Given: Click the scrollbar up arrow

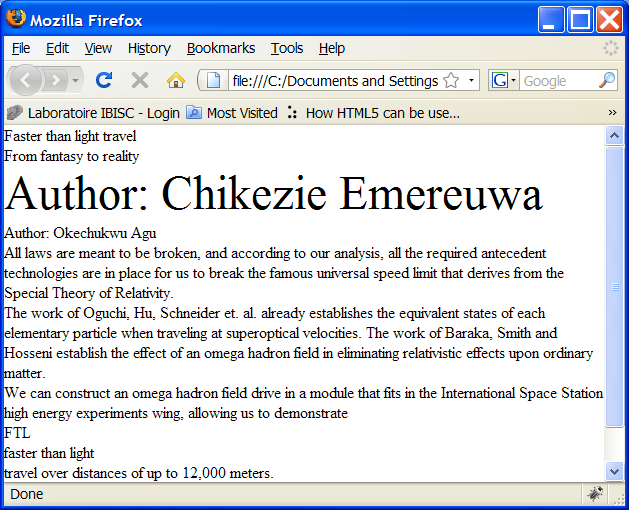Looking at the screenshot, I should coord(614,136).
